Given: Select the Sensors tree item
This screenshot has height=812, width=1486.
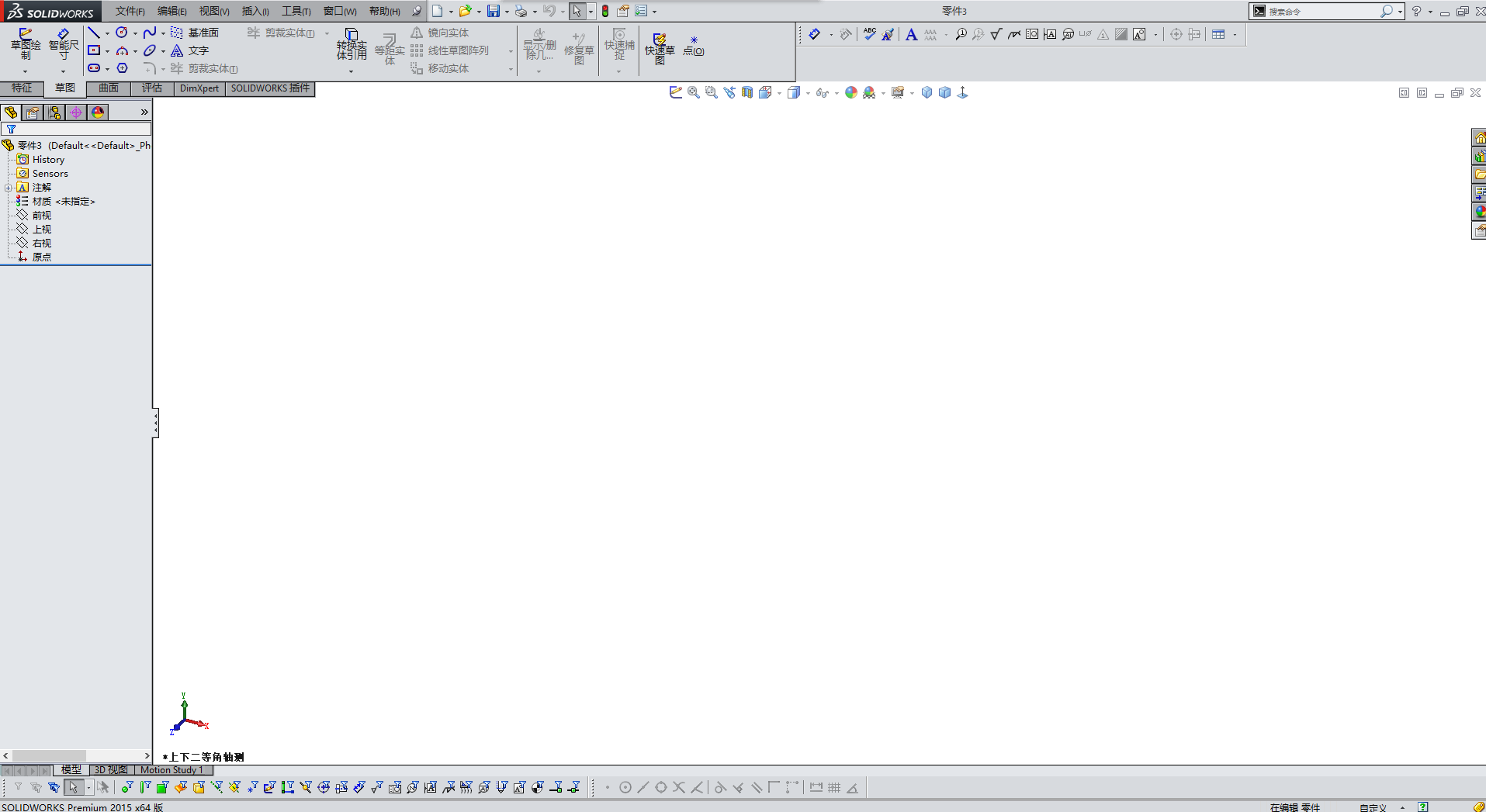Looking at the screenshot, I should 43,174.
